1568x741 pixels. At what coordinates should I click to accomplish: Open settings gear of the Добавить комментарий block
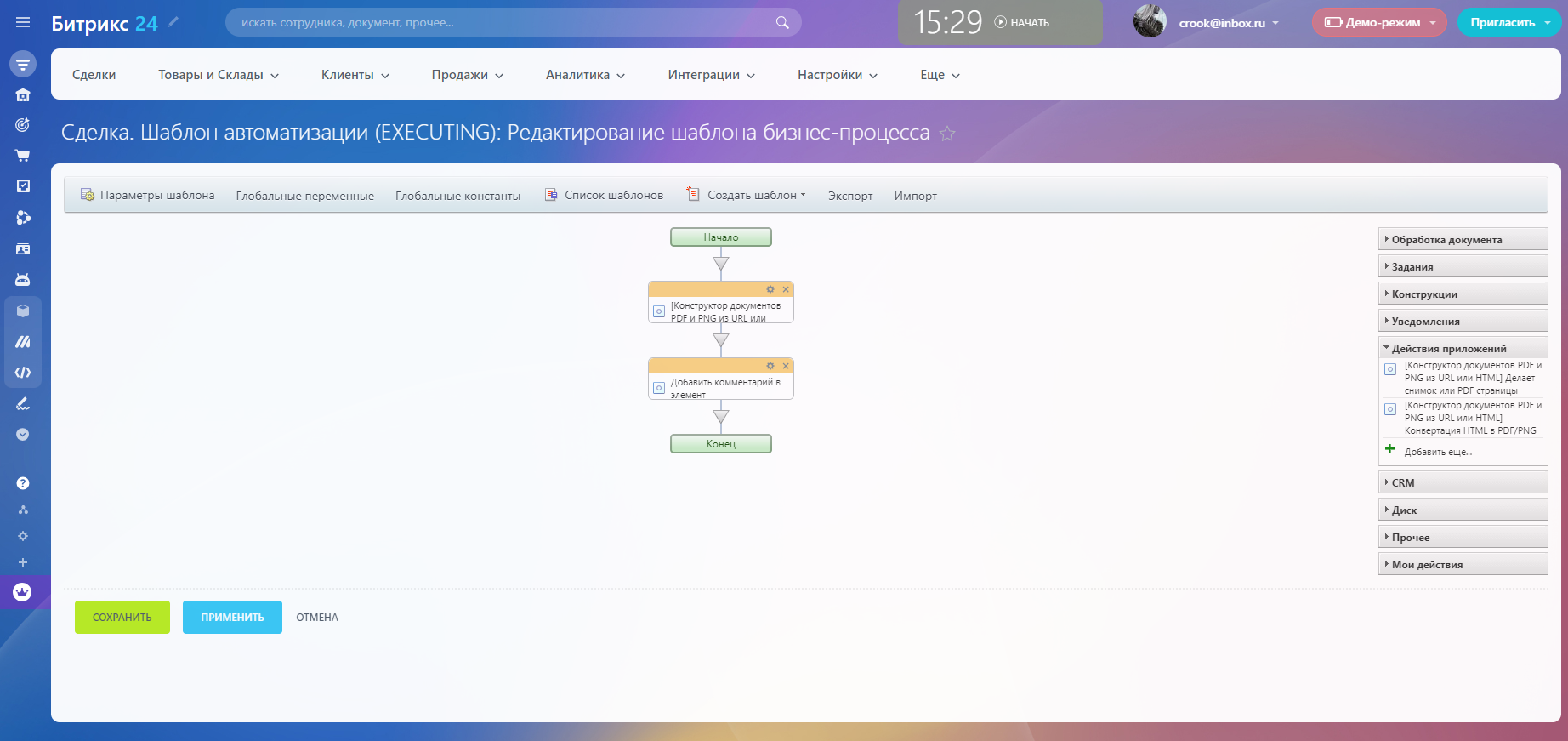tap(770, 366)
